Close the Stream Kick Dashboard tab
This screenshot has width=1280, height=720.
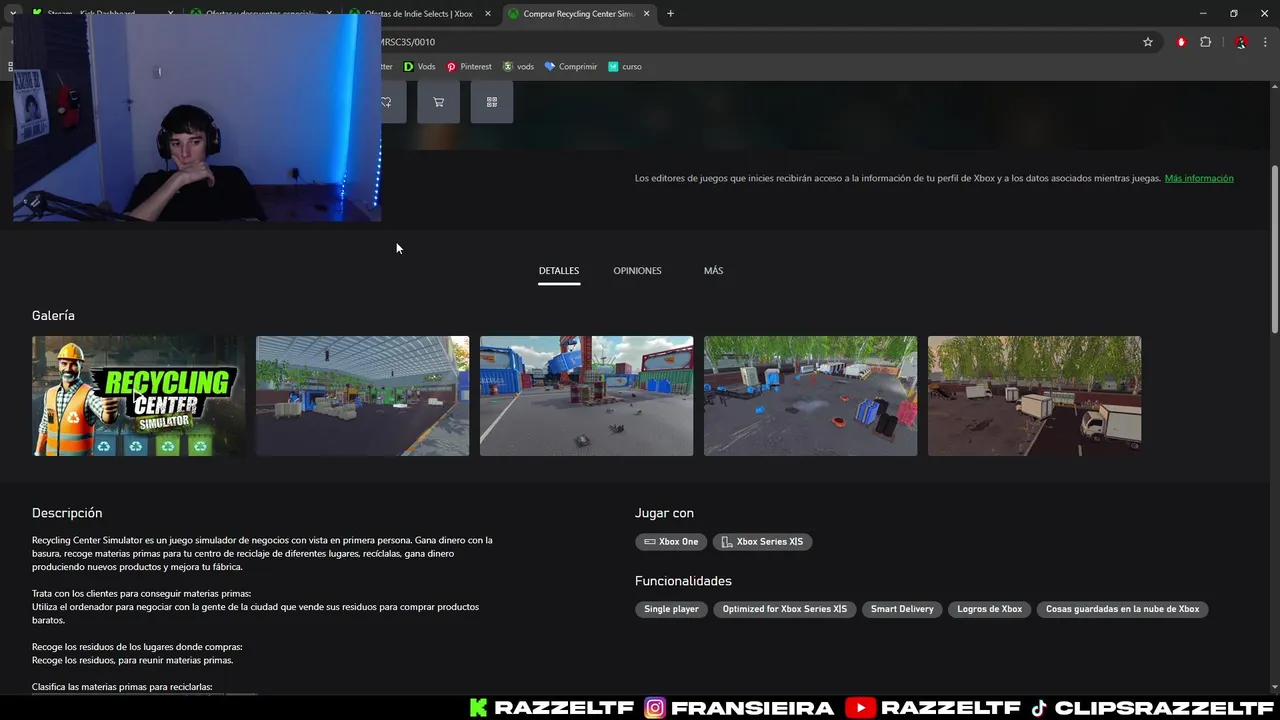[170, 14]
